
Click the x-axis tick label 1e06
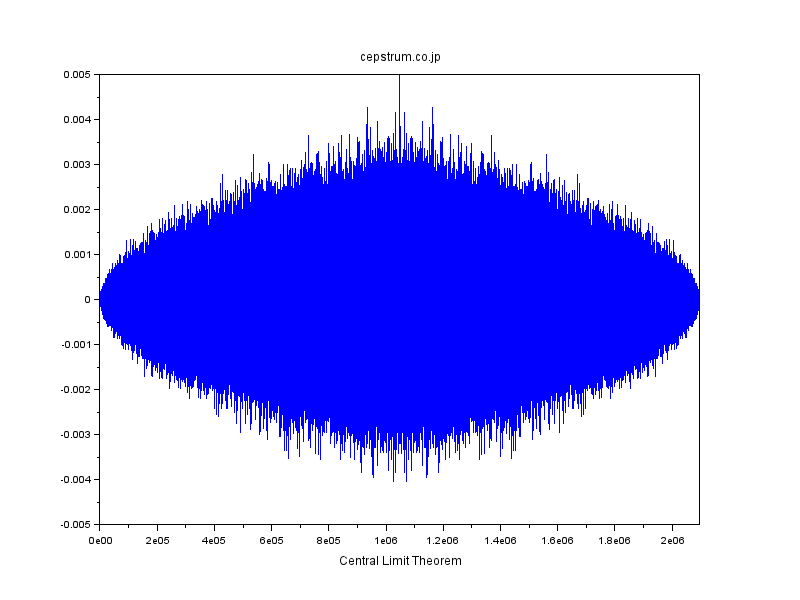click(386, 540)
